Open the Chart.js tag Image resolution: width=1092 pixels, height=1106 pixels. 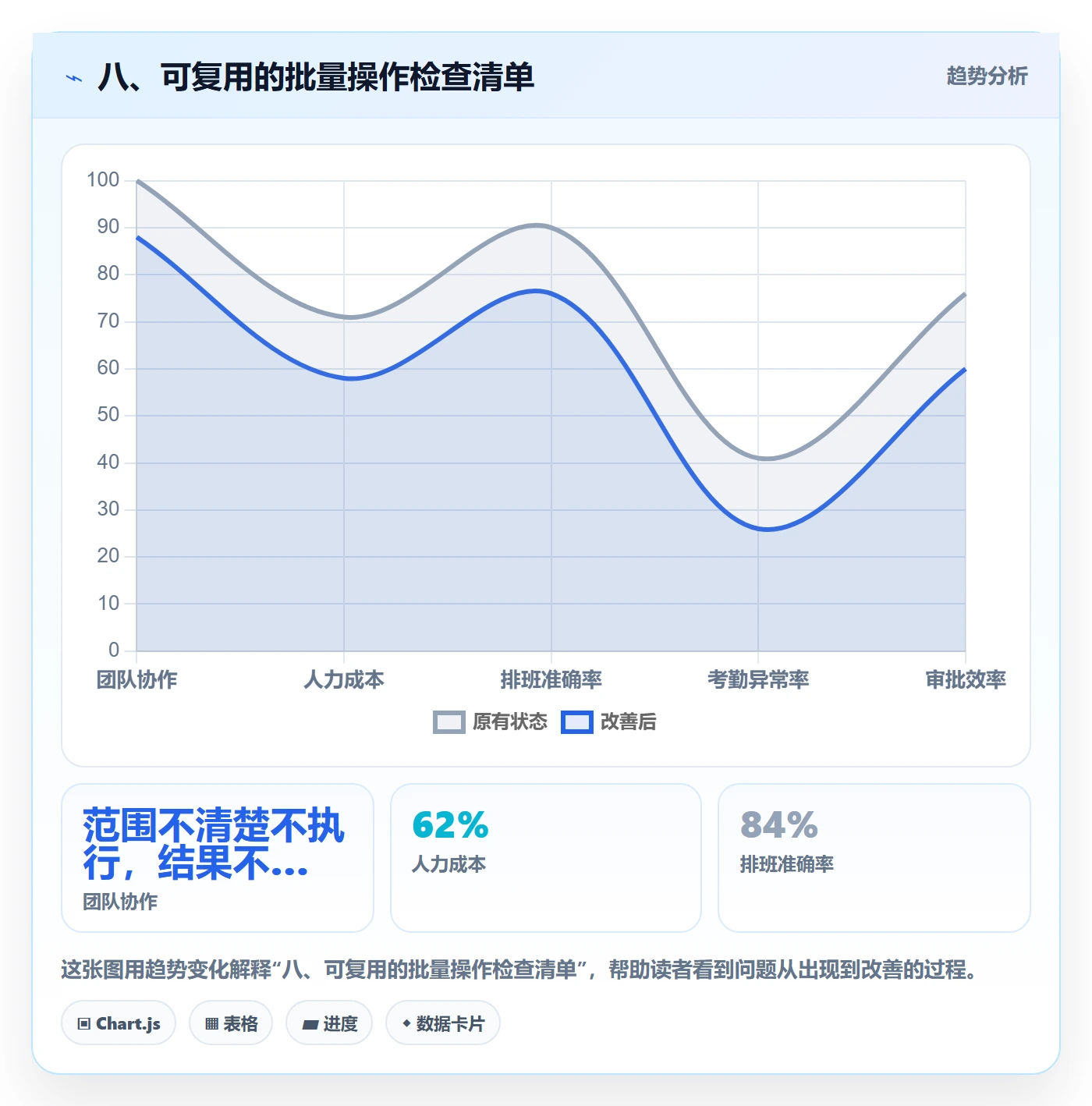pos(119,1023)
